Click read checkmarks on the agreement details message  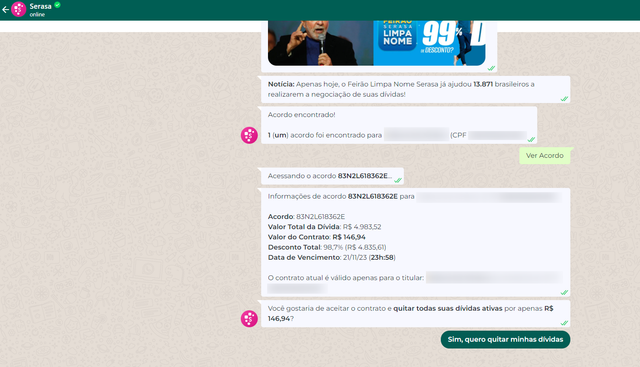564,292
